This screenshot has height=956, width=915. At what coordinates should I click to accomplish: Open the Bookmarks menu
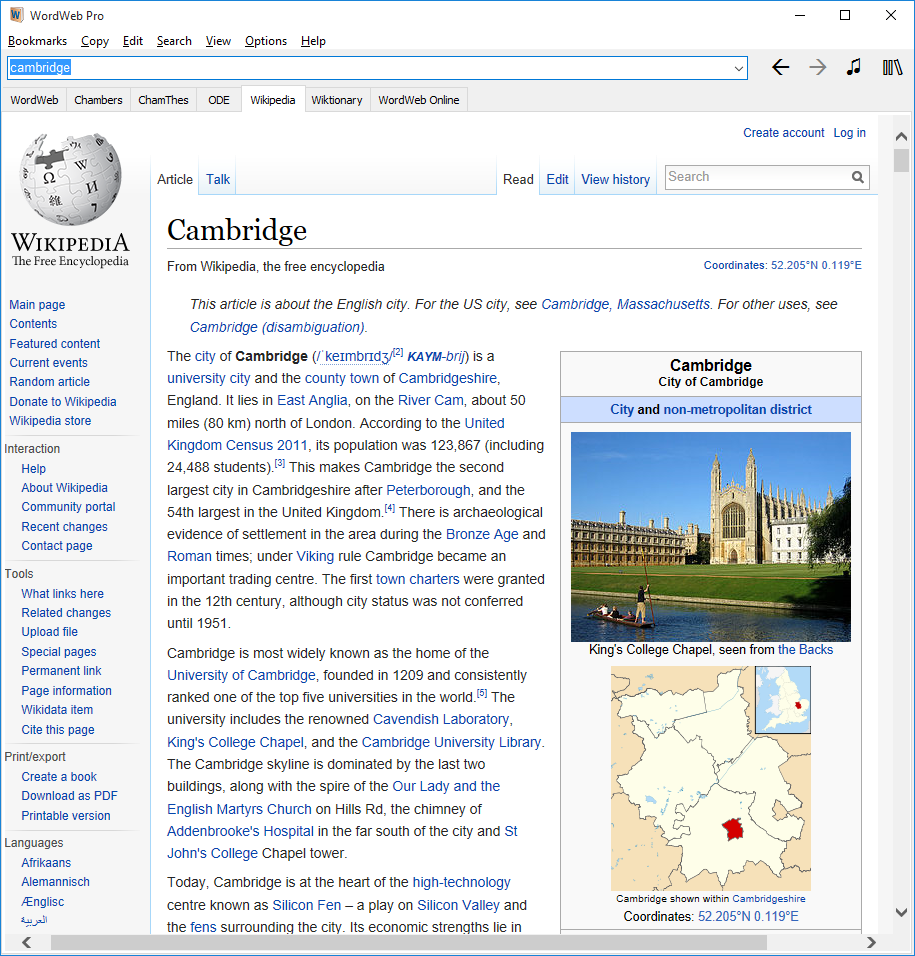coord(37,41)
